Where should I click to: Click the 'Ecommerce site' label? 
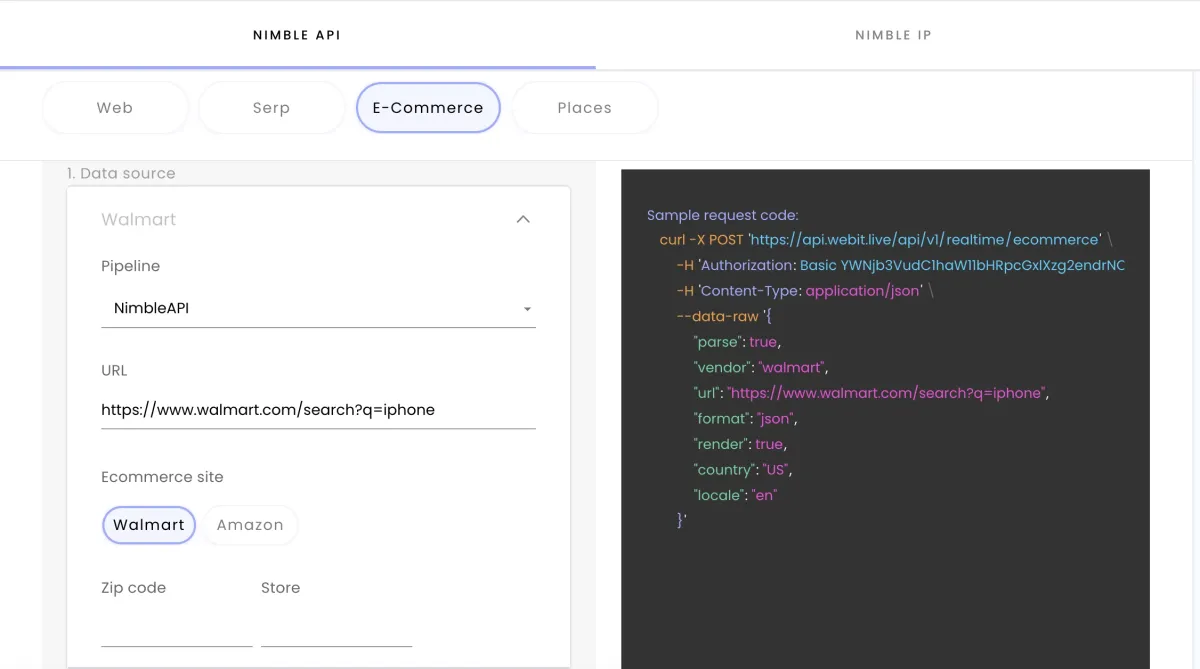[162, 477]
